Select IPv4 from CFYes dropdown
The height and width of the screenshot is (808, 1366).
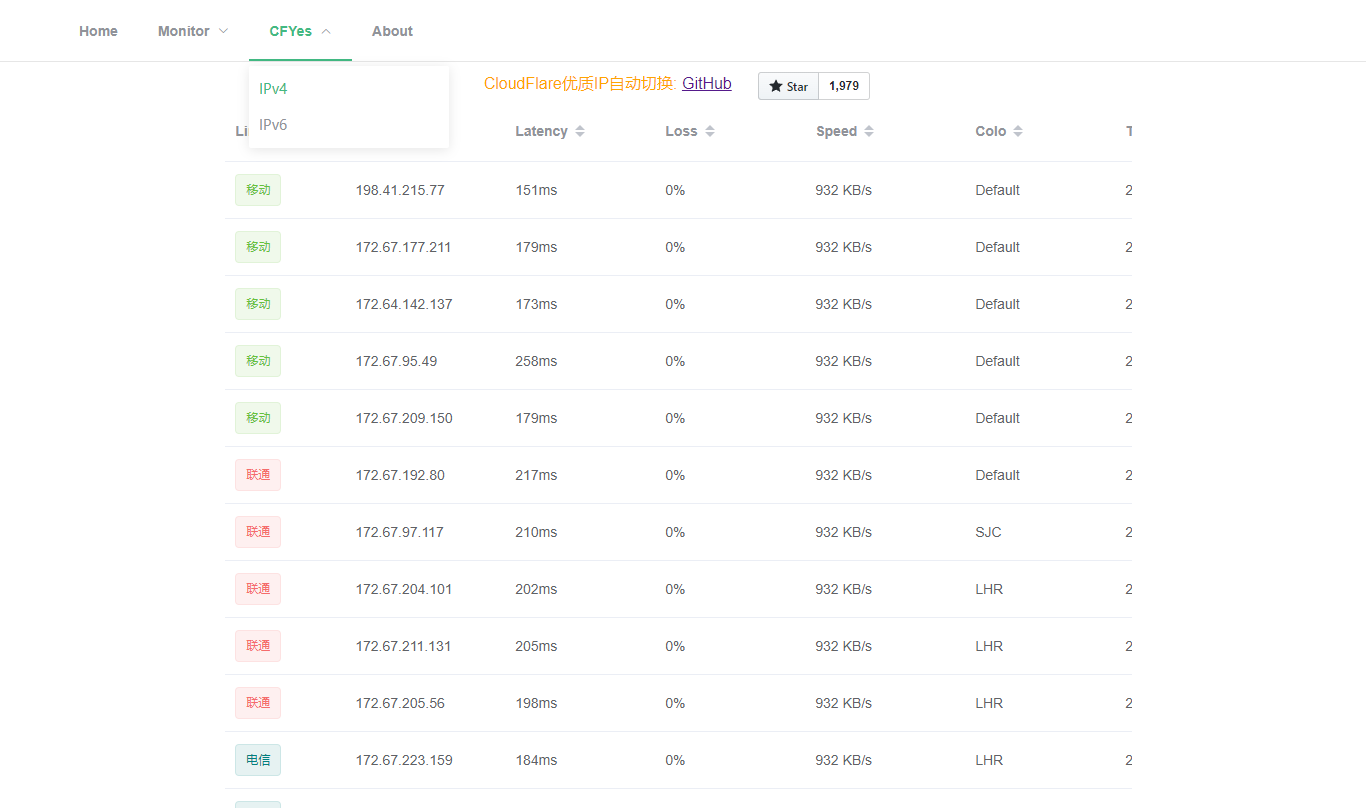click(x=273, y=89)
